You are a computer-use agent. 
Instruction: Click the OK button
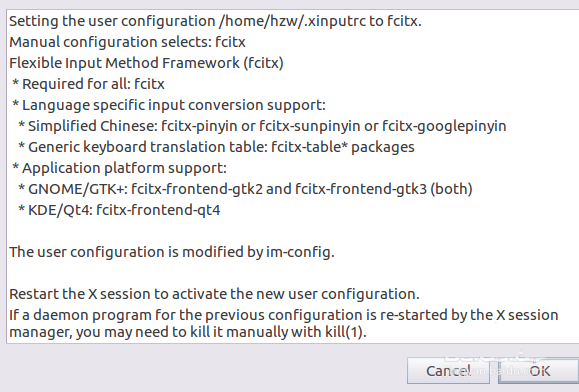(539, 371)
